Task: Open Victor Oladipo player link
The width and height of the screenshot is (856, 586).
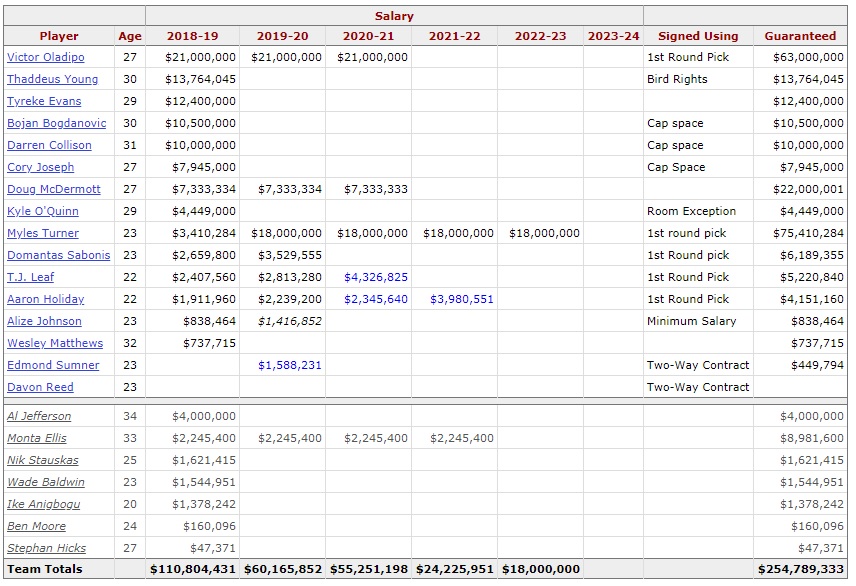Action: pyautogui.click(x=45, y=57)
